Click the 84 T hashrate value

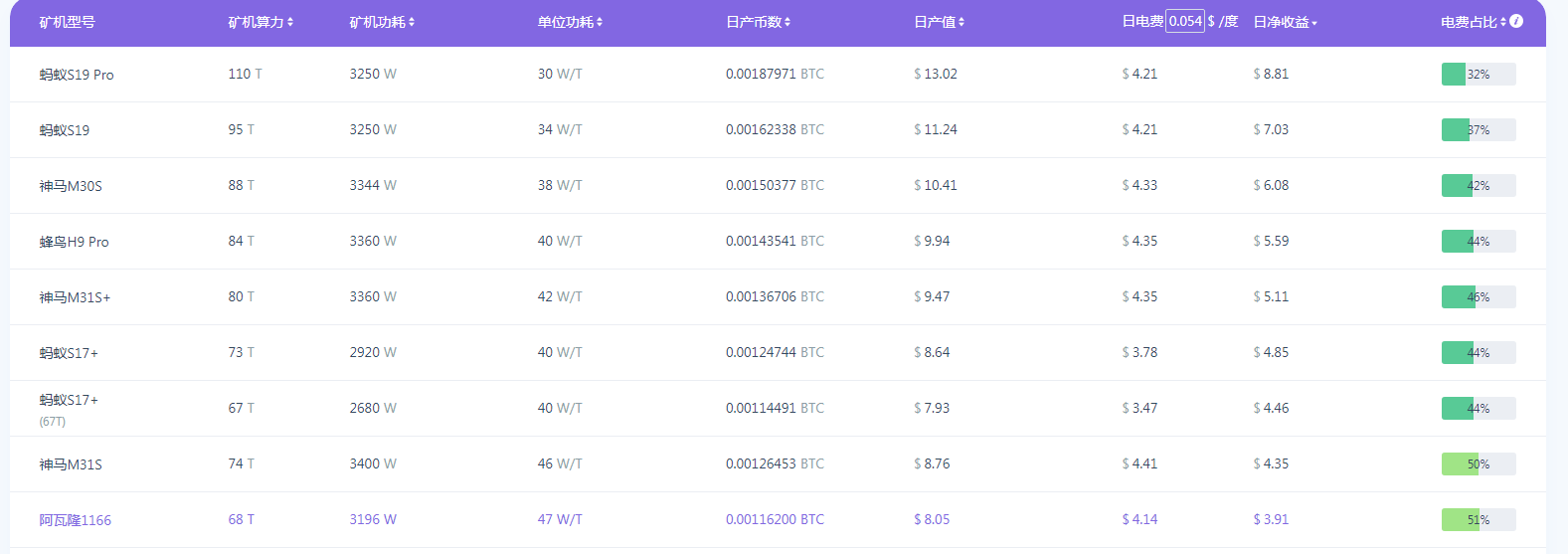[x=241, y=241]
